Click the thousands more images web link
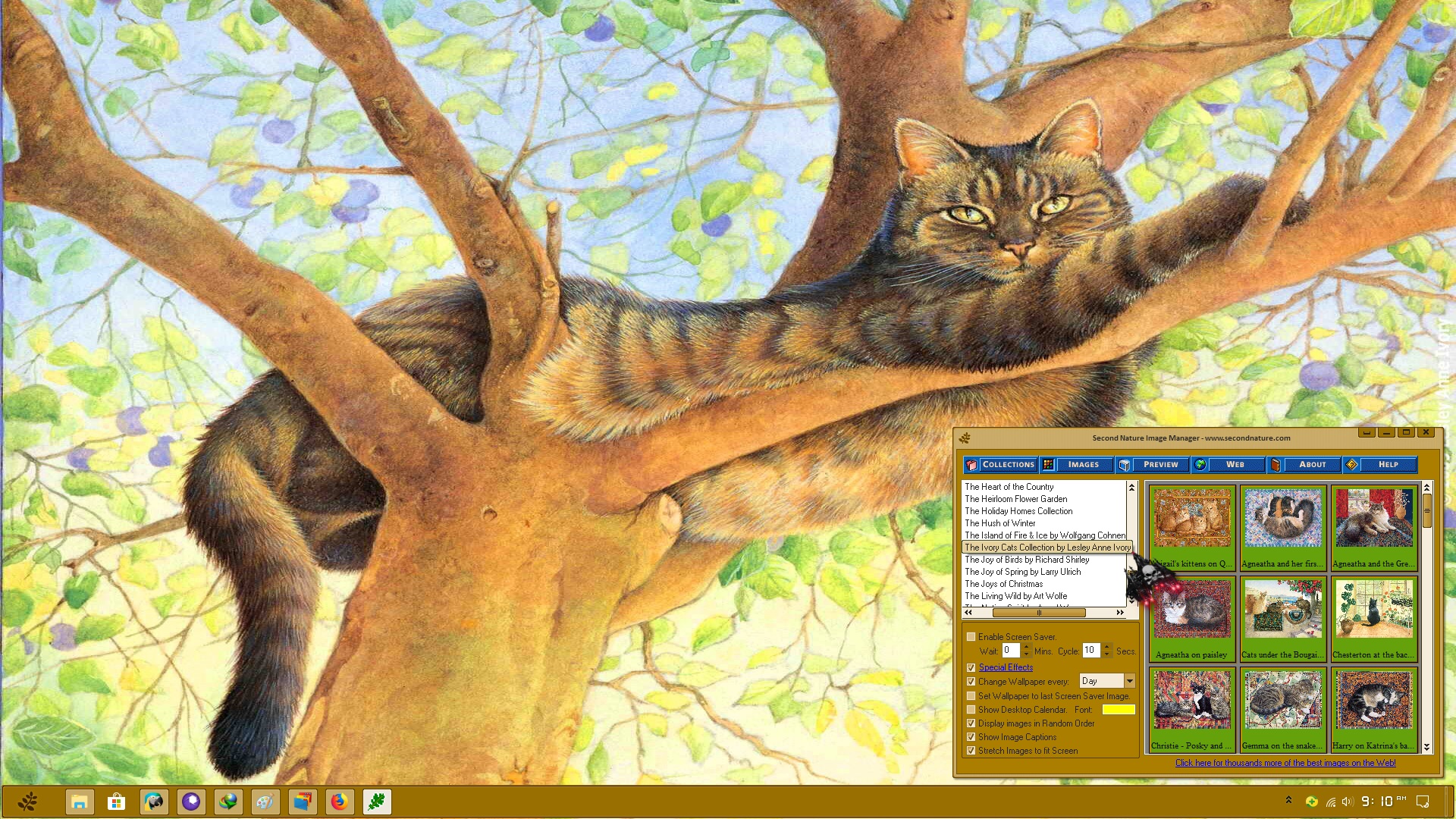 (x=1285, y=763)
